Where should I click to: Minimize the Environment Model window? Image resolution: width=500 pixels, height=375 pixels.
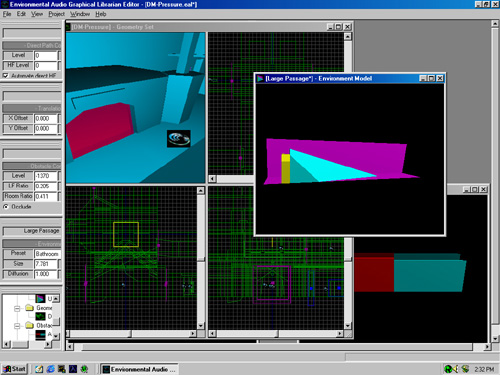423,78
